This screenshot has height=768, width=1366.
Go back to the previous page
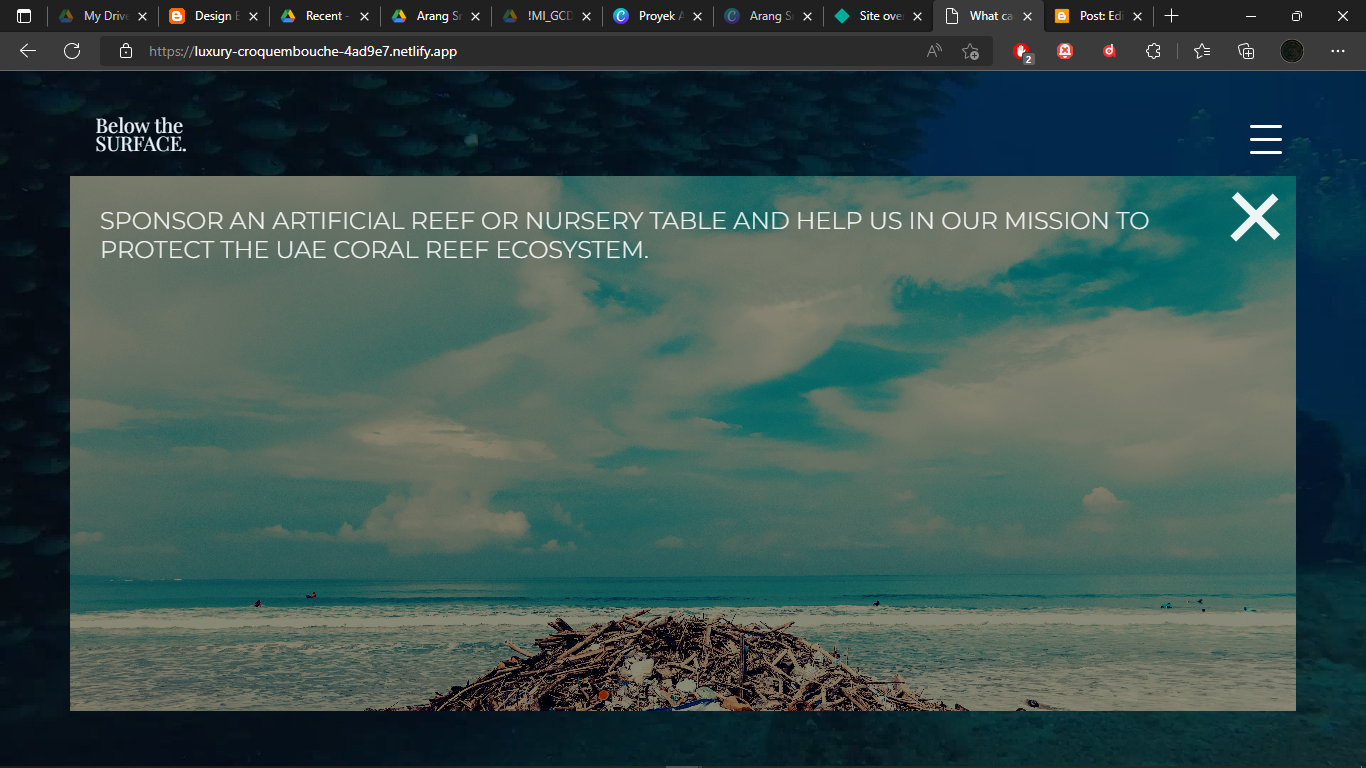(x=28, y=51)
